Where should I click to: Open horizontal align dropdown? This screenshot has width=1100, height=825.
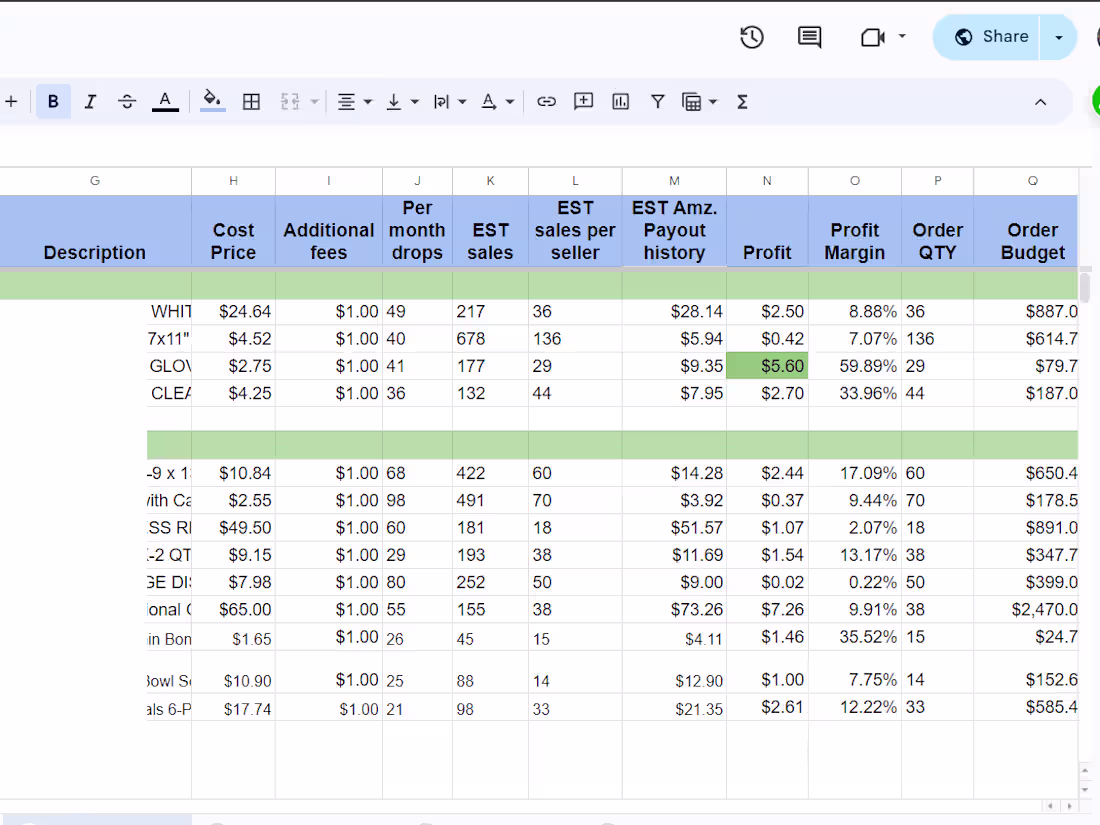point(354,101)
